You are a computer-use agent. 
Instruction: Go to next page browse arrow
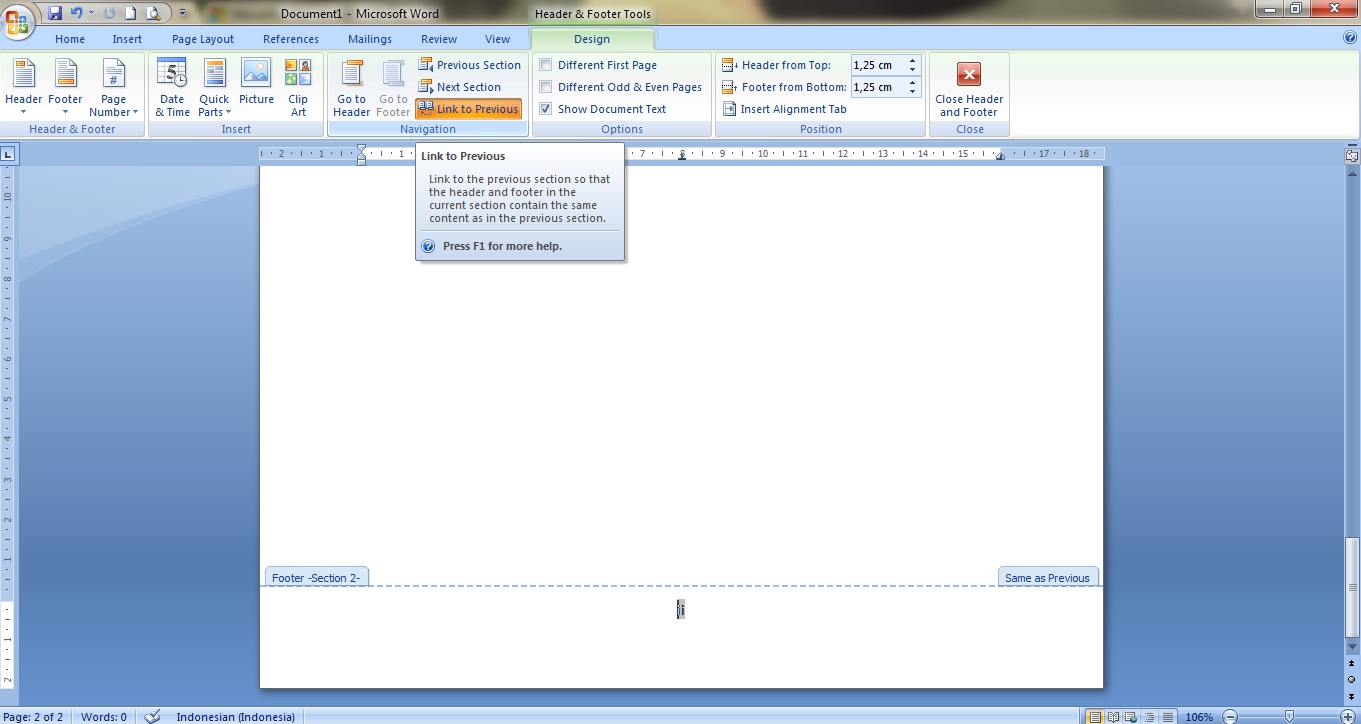(x=1352, y=695)
